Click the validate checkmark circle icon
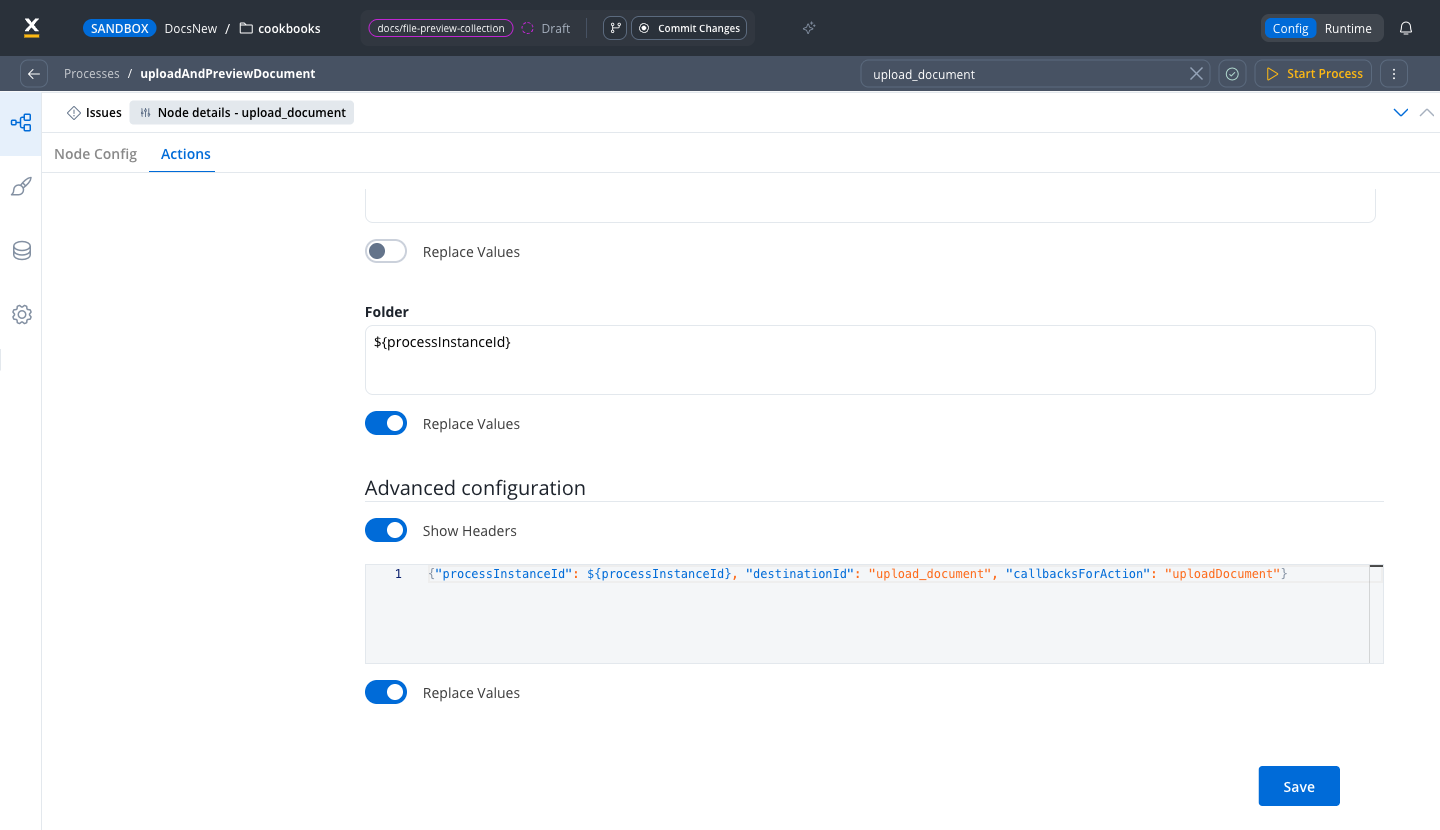Viewport: 1440px width, 830px height. (x=1232, y=74)
